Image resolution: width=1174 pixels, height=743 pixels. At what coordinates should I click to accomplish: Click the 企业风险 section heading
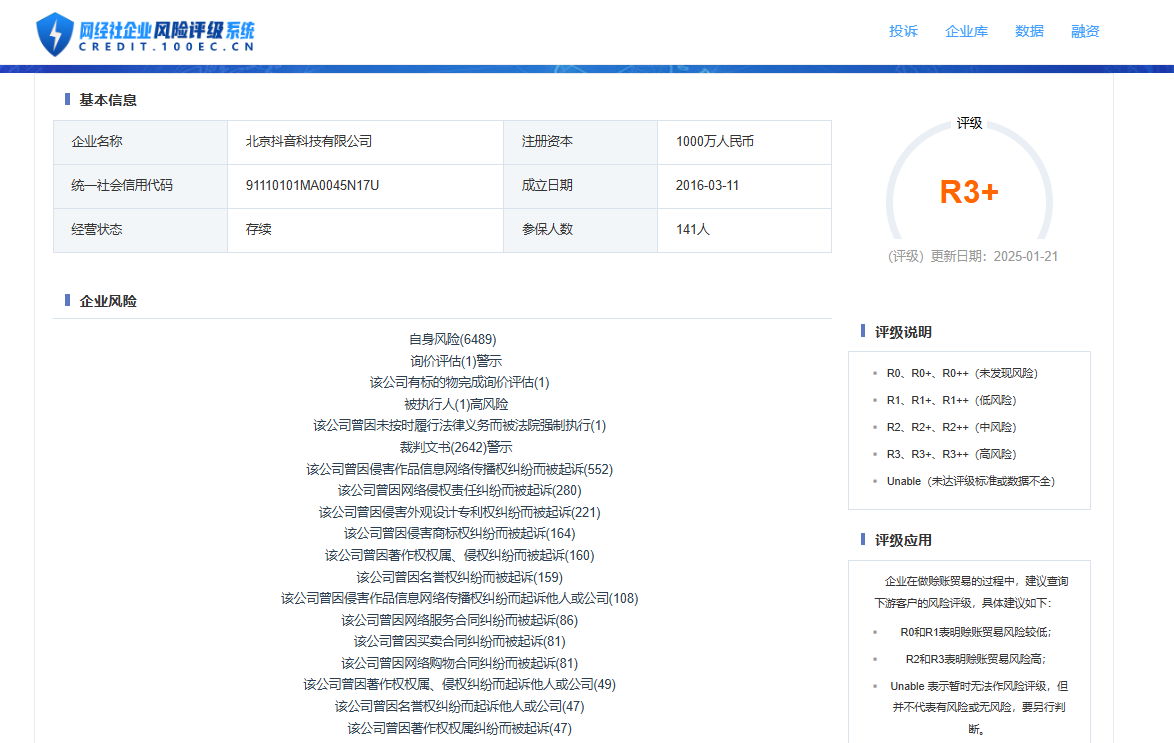(108, 301)
